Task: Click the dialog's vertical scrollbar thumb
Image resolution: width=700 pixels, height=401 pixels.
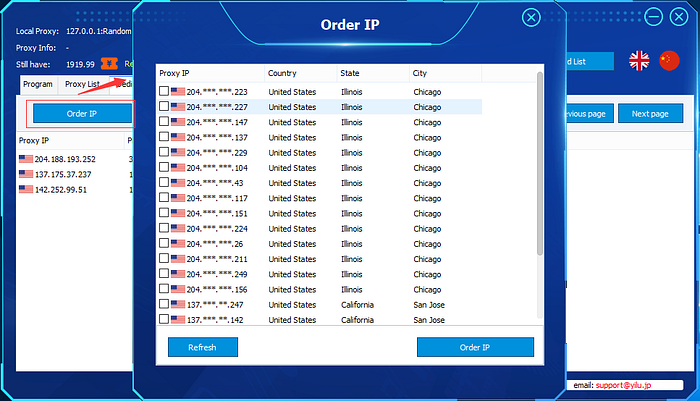Action: (539, 163)
